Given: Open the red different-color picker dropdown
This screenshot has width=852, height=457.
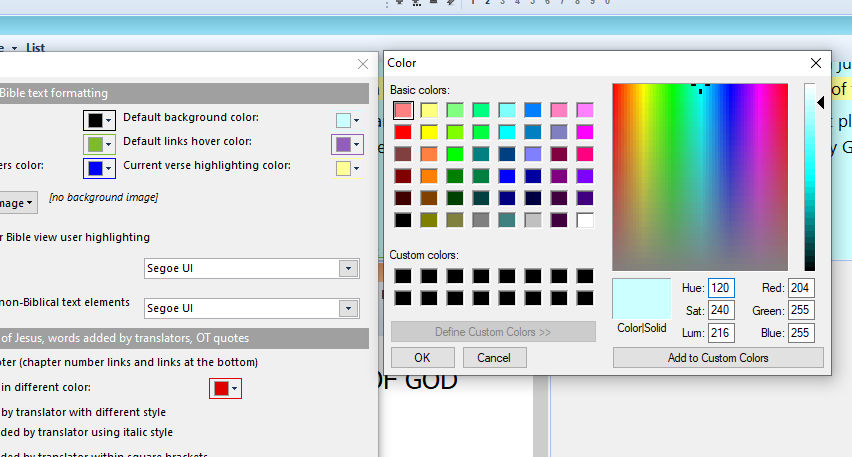Looking at the screenshot, I should click(225, 388).
